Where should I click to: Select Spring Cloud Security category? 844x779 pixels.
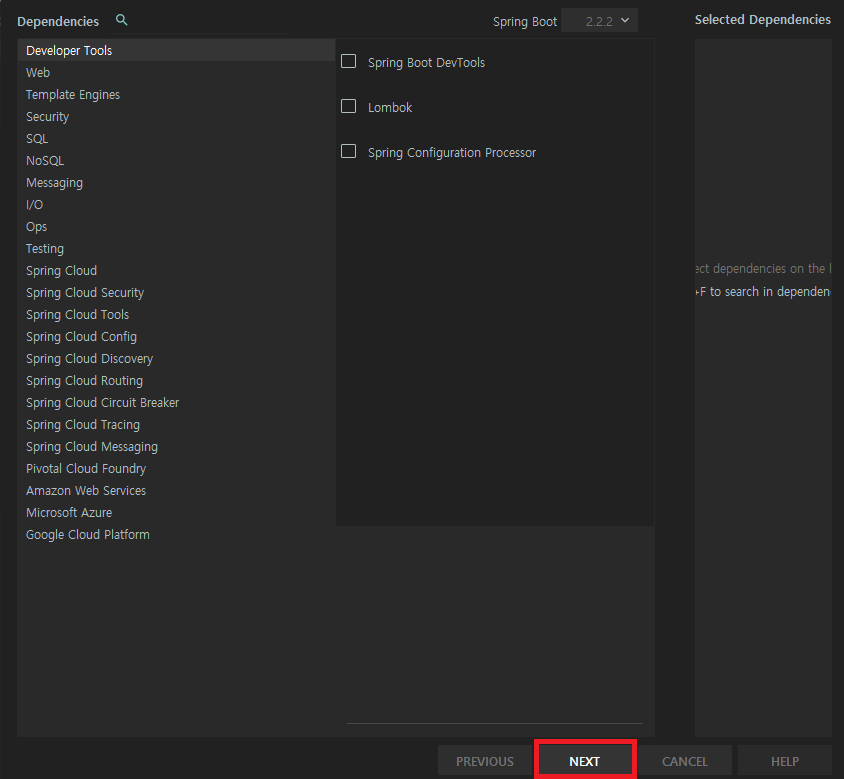click(x=177, y=292)
